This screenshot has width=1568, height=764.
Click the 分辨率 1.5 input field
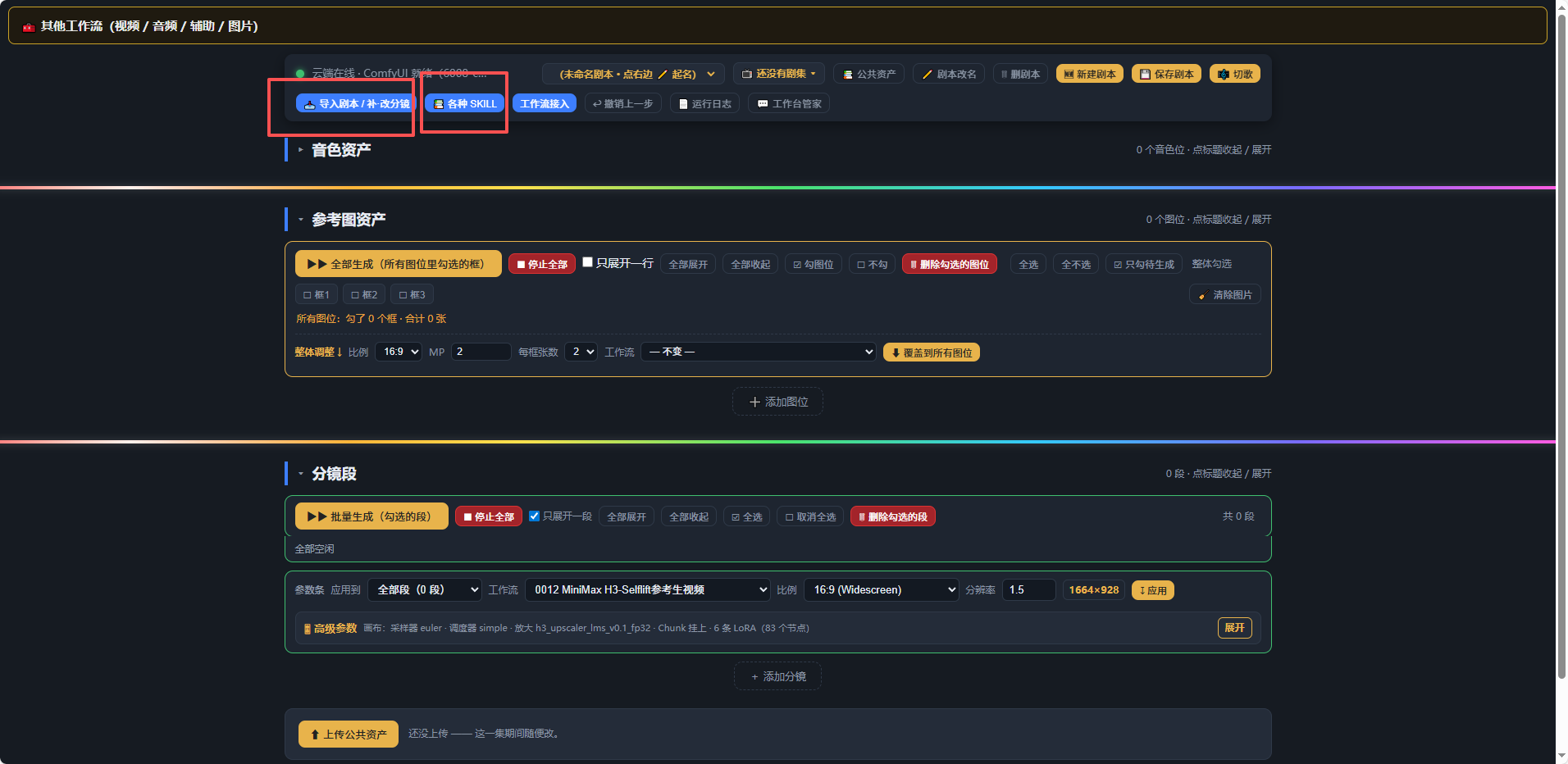pyautogui.click(x=1028, y=589)
